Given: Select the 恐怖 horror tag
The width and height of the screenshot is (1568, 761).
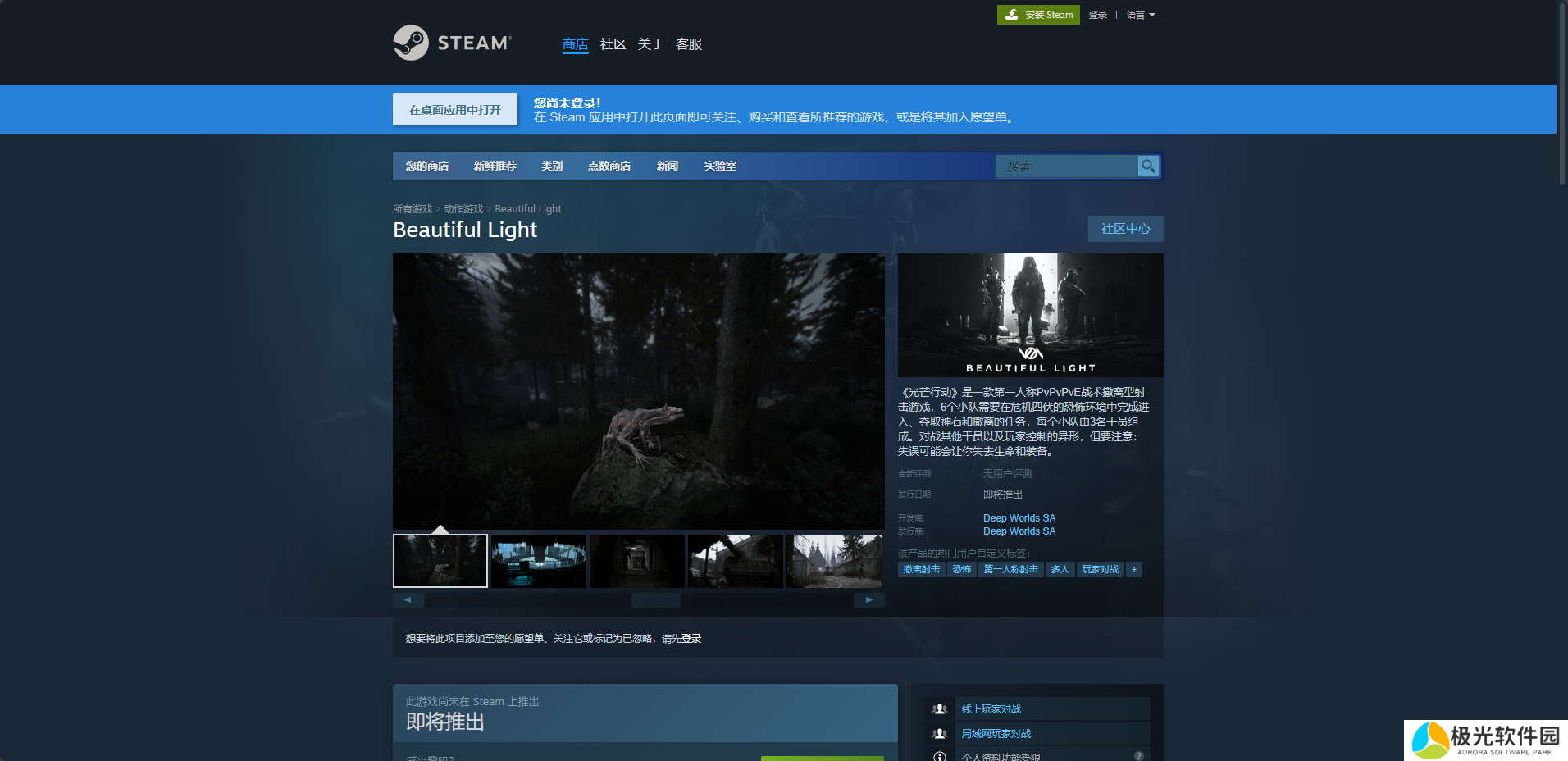Looking at the screenshot, I should (961, 569).
